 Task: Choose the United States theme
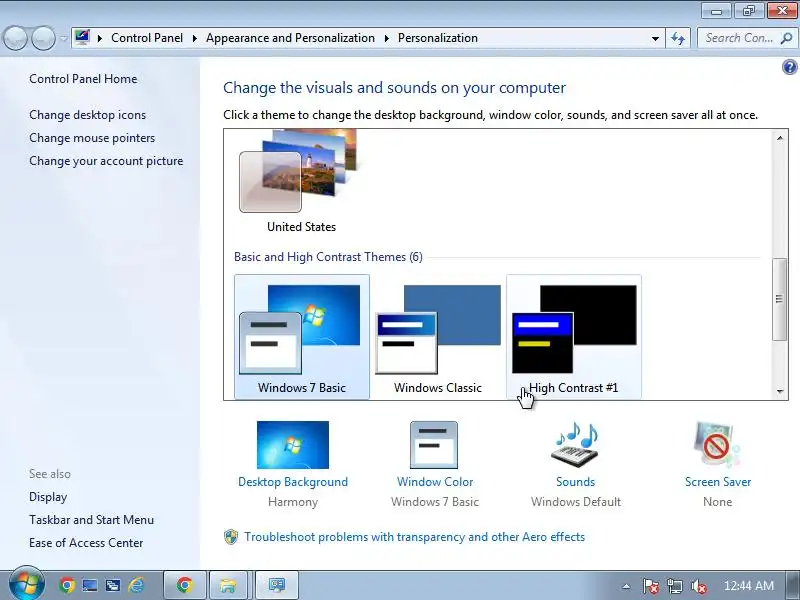(302, 182)
